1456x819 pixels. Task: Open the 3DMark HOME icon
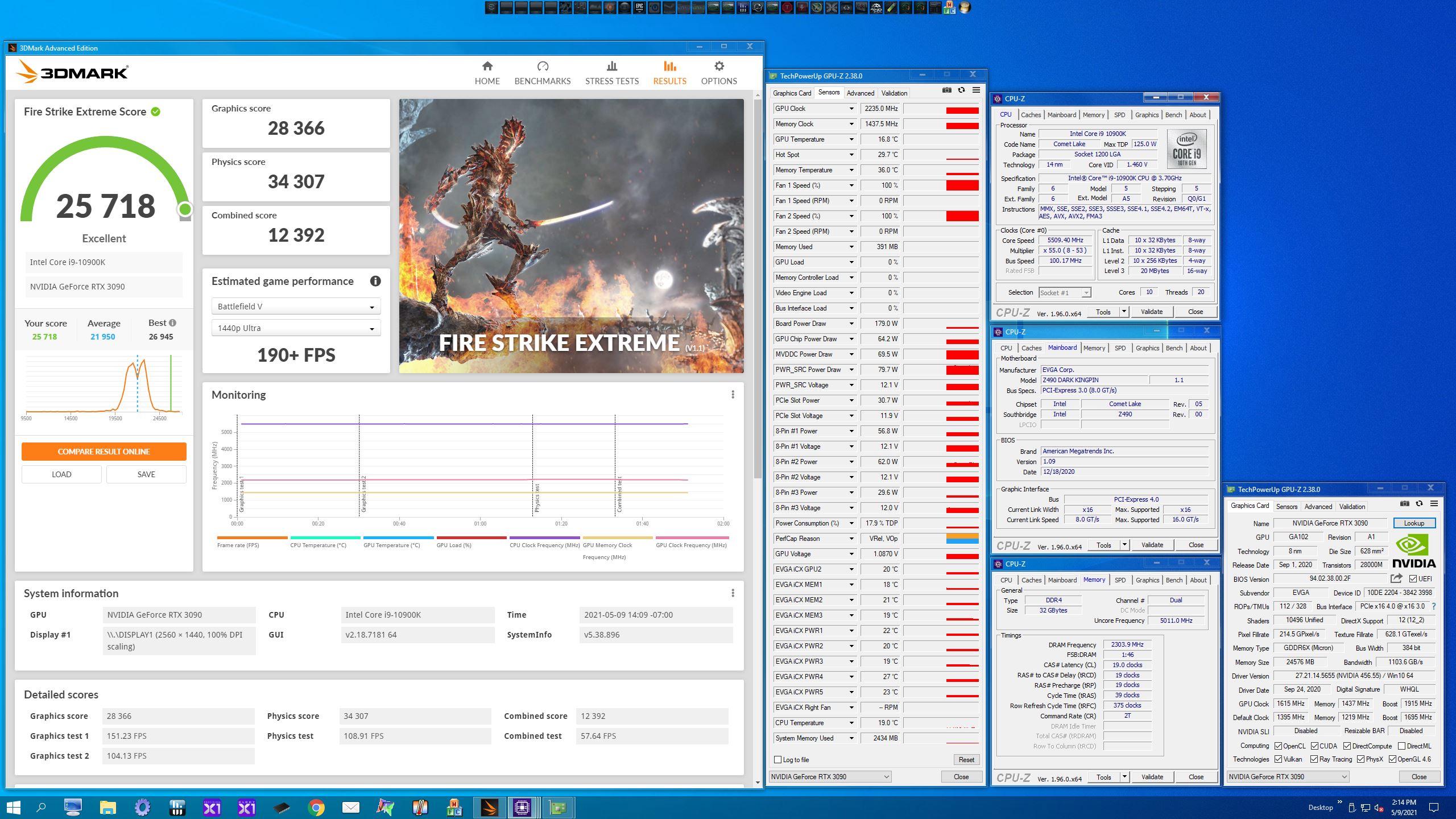click(x=487, y=67)
